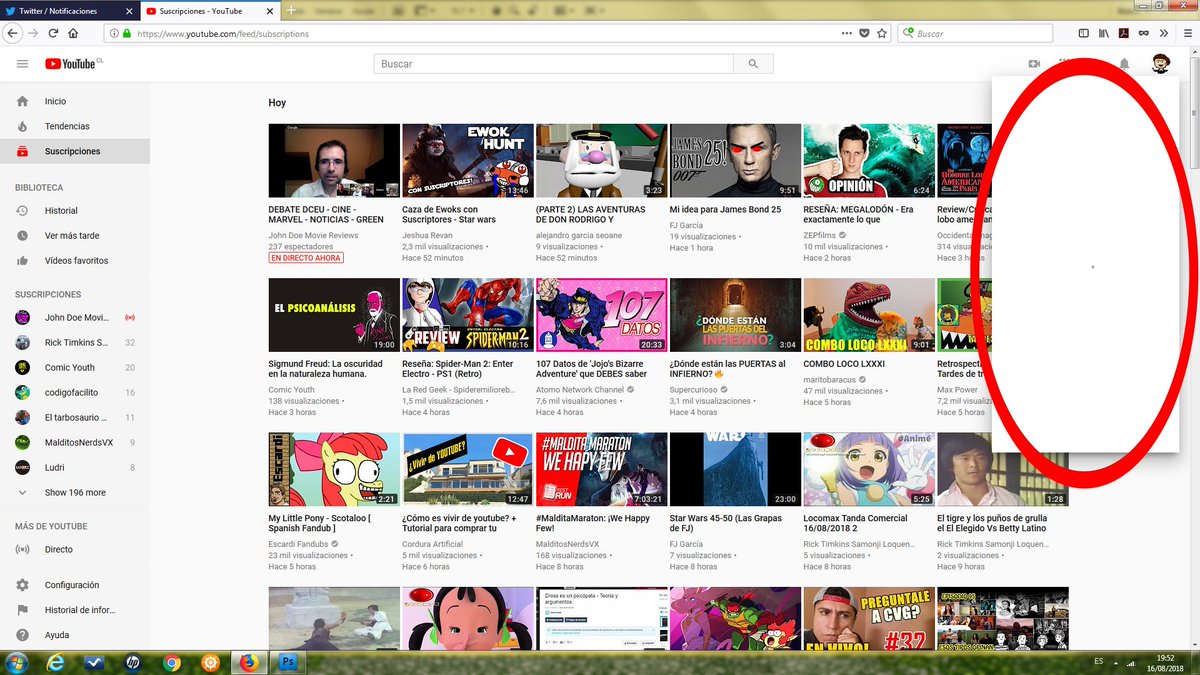Open RESEÑA: MEGALODÓN video title
This screenshot has height=675, width=1200.
pyautogui.click(x=858, y=215)
